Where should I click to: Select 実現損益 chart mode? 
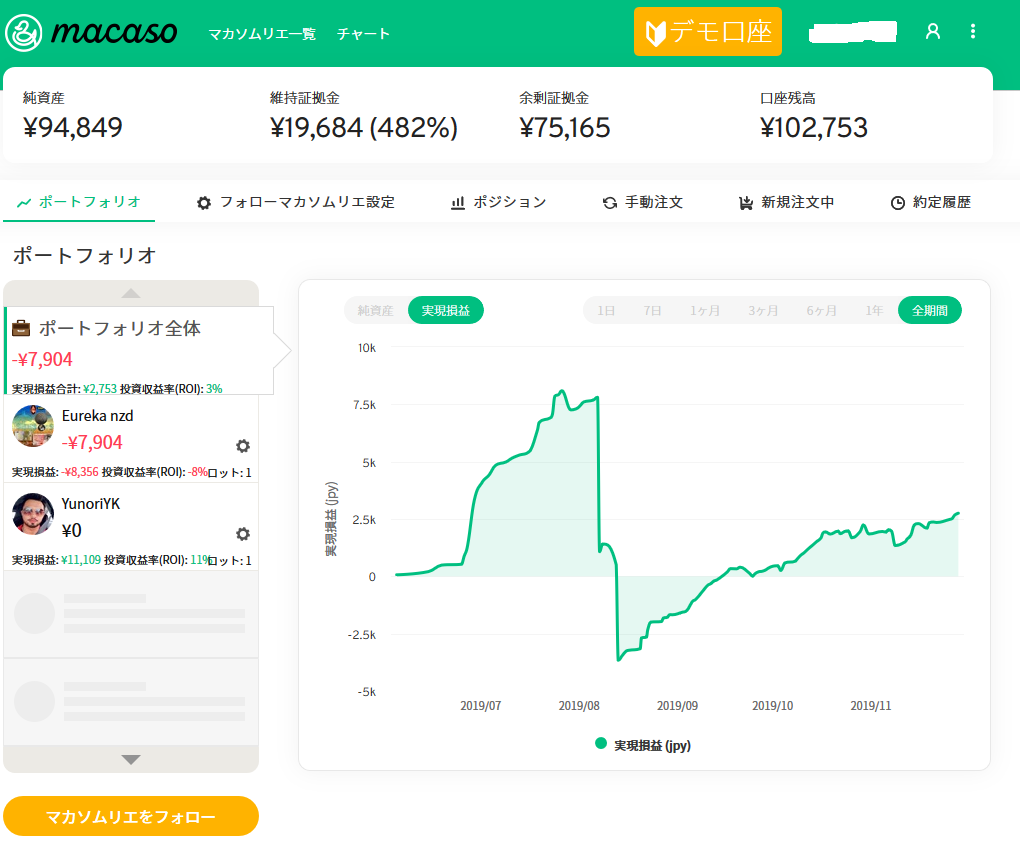point(446,311)
